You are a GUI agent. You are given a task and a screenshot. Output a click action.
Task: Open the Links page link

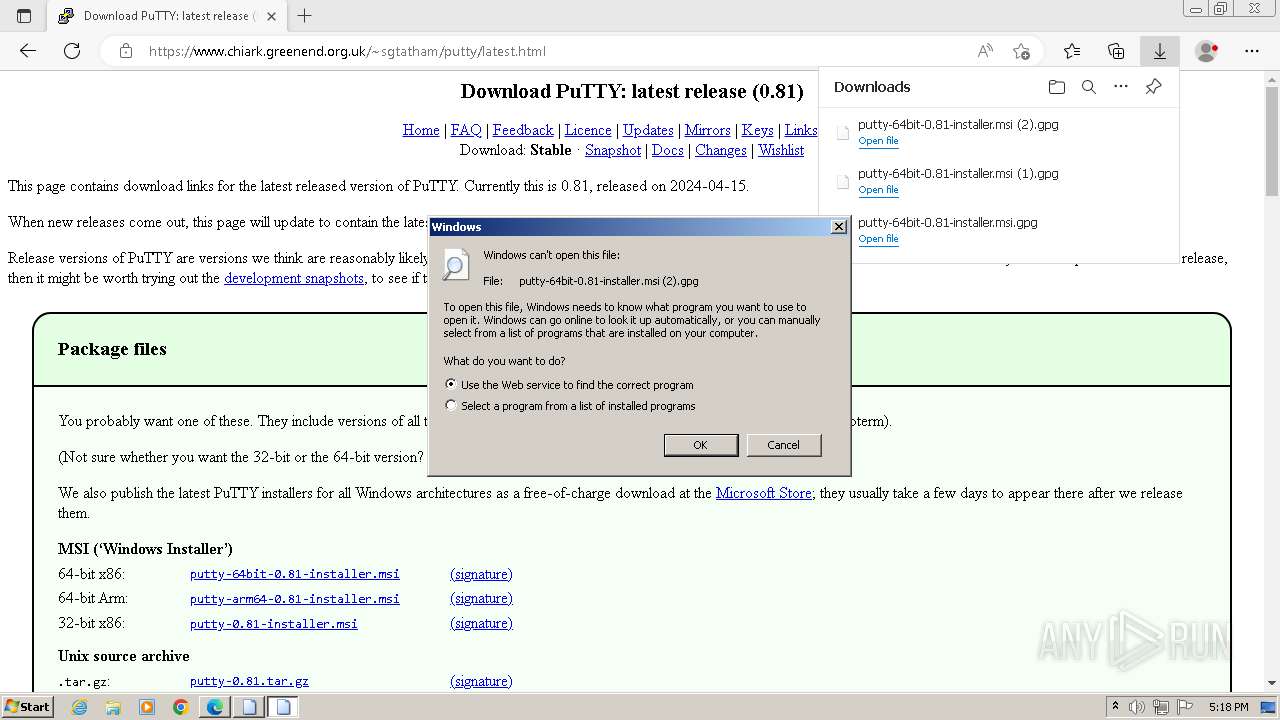[801, 130]
